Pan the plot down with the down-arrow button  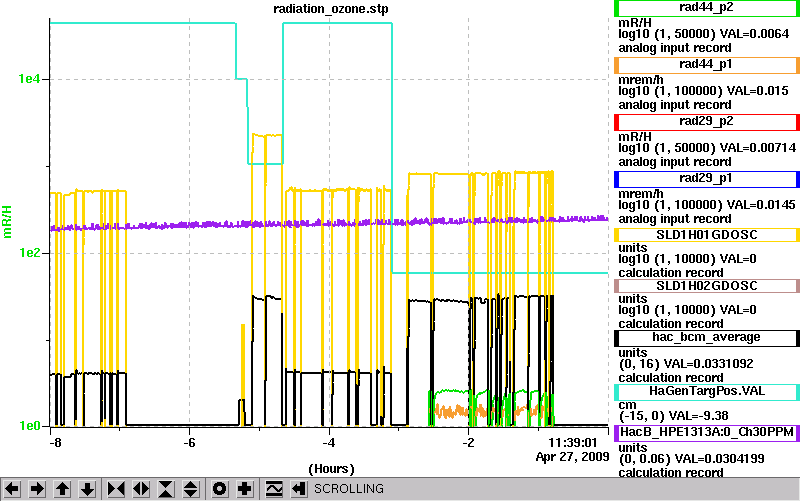(x=87, y=489)
